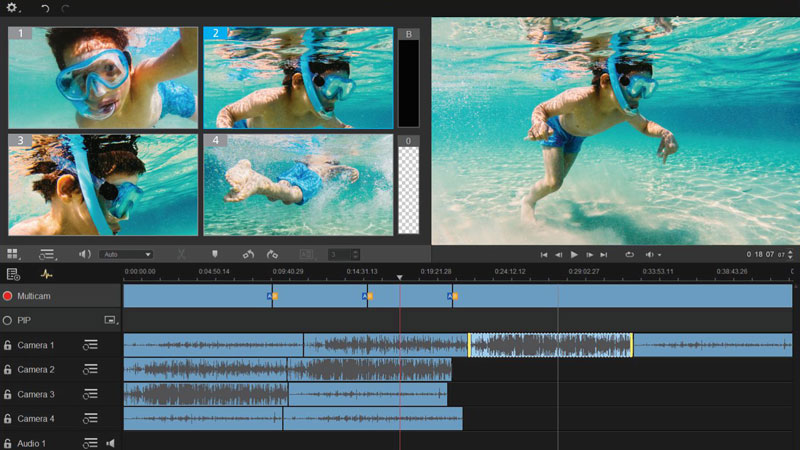
Task: Select the highlighted clip on Camera 1 track
Action: pyautogui.click(x=551, y=345)
